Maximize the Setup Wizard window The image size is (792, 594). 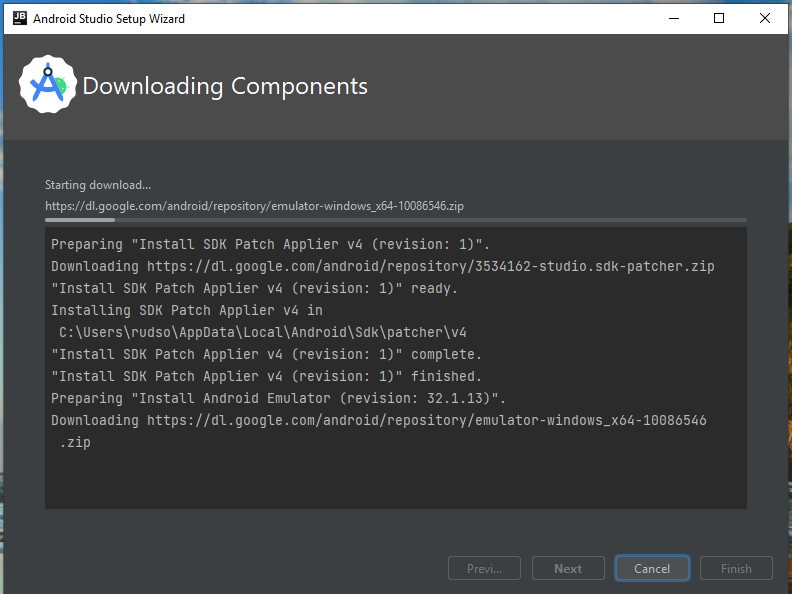tap(719, 18)
